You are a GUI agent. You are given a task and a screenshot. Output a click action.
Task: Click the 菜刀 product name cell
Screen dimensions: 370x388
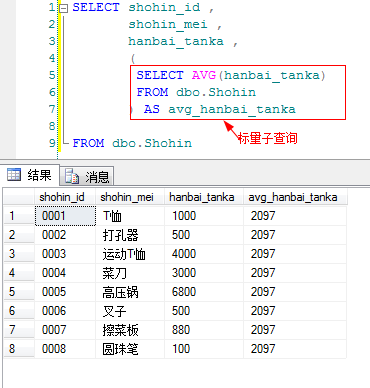click(130, 273)
